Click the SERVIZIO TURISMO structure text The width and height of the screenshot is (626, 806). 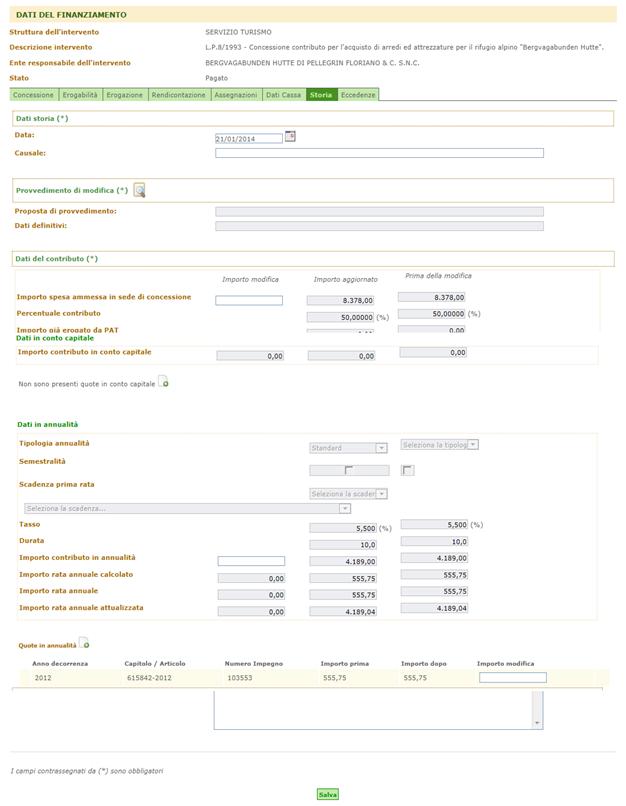(x=238, y=32)
